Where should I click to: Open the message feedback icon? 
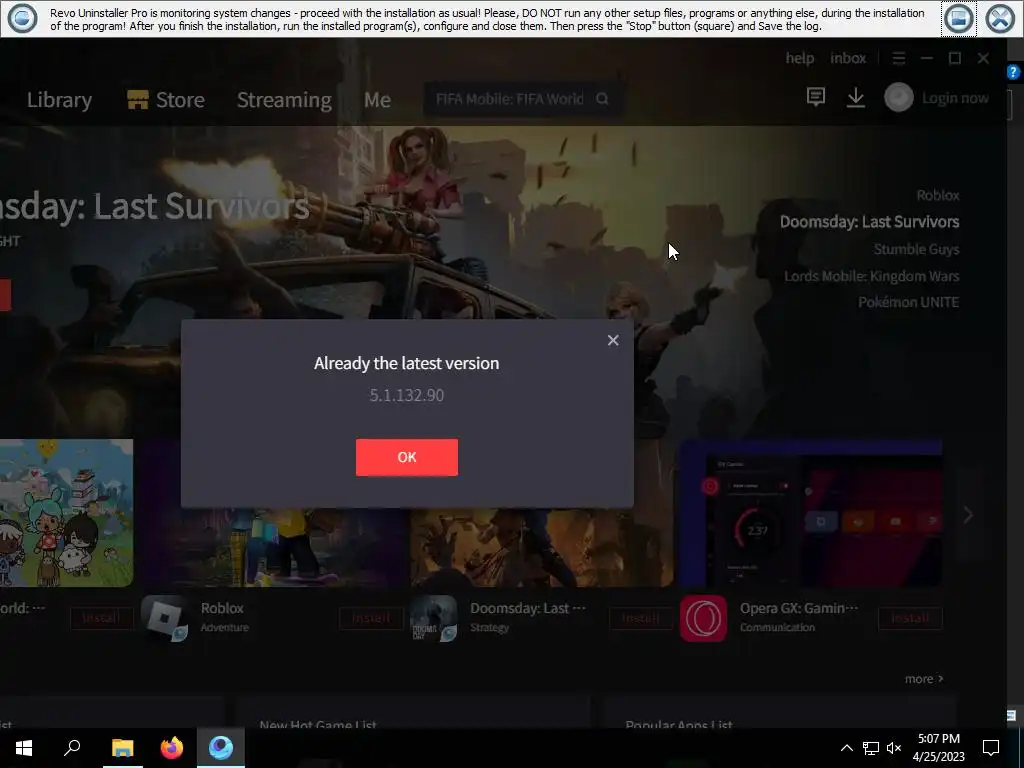[x=816, y=97]
